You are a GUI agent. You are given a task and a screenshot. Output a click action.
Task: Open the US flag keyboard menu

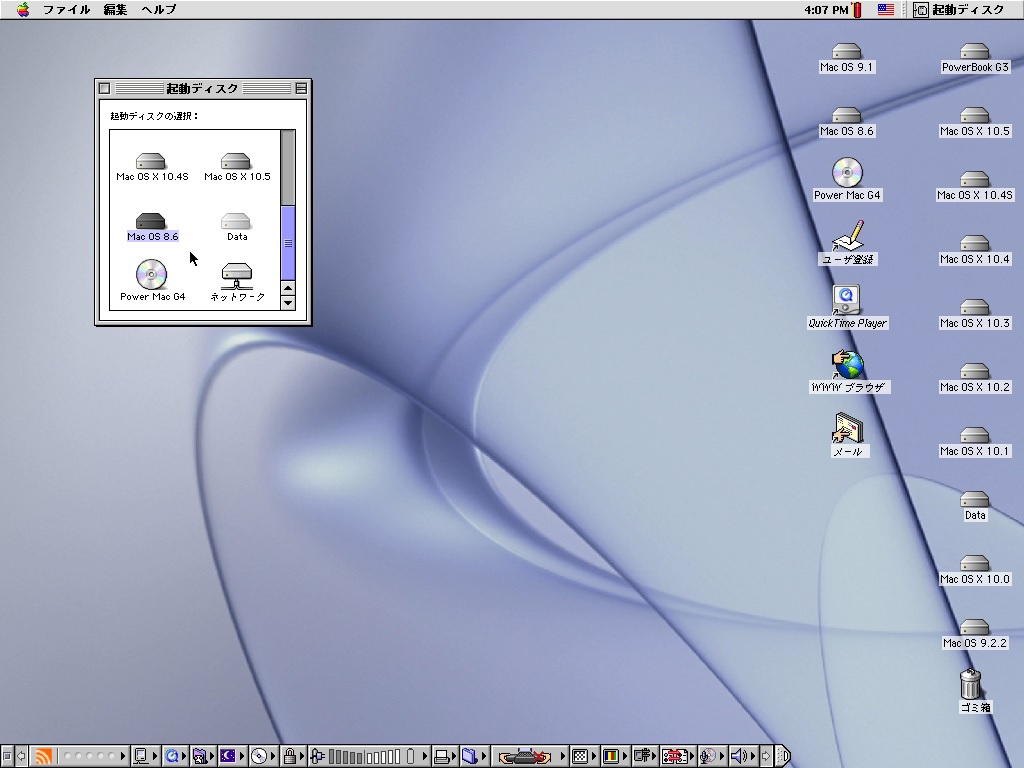pos(886,9)
